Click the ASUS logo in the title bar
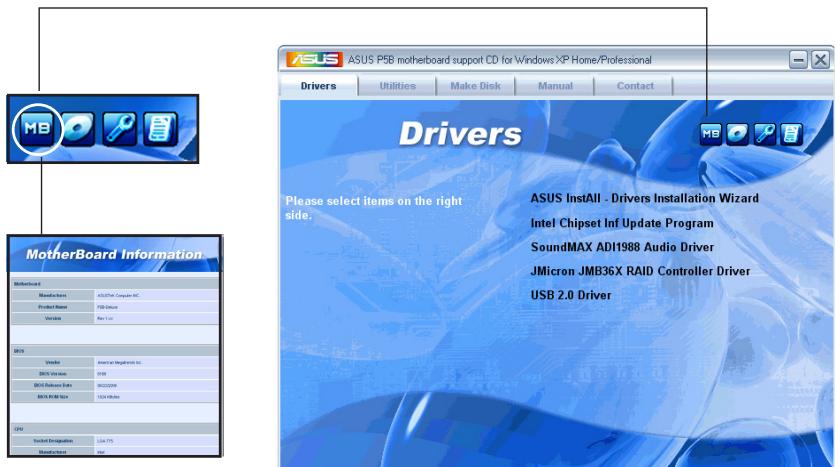Image resolution: width=835 pixels, height=467 pixels. click(x=314, y=59)
